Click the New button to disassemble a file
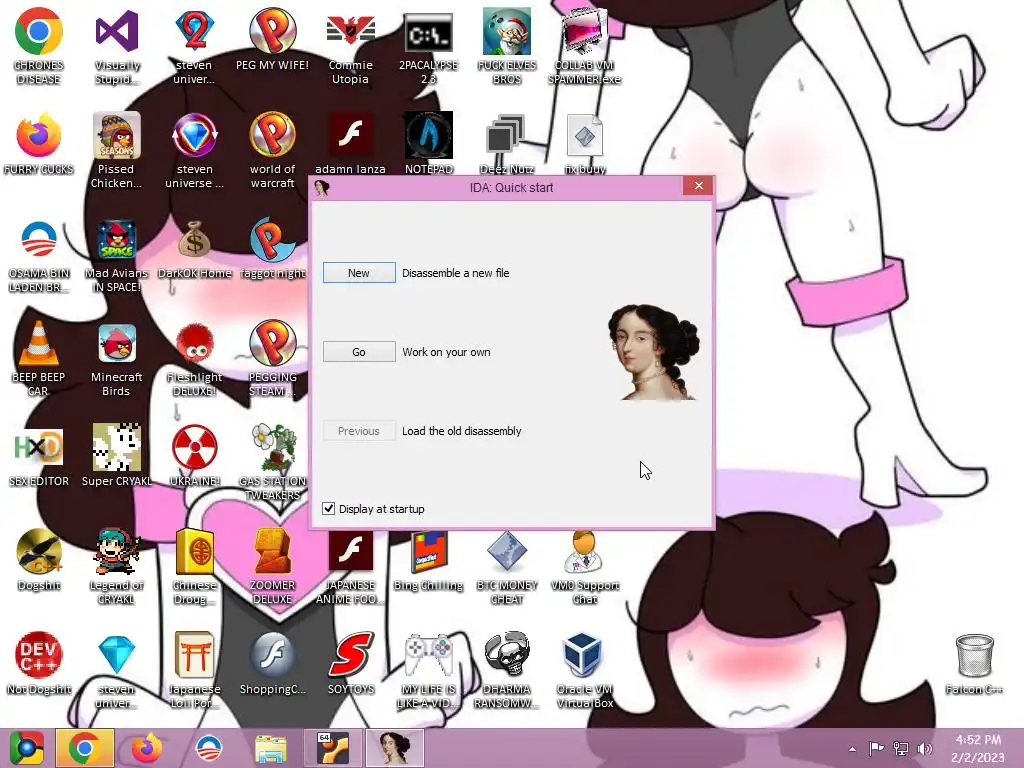 359,273
